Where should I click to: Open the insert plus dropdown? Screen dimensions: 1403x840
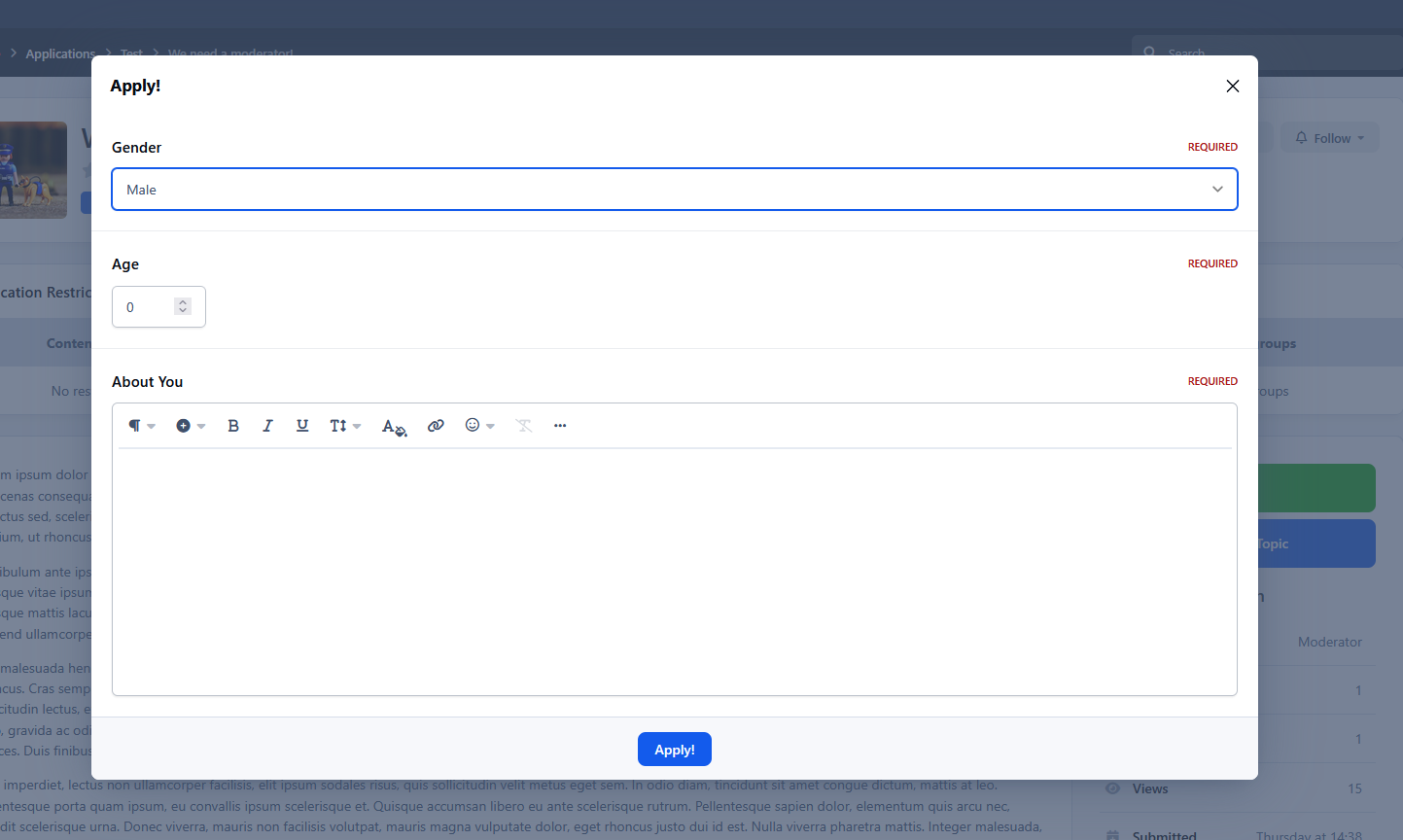point(191,426)
